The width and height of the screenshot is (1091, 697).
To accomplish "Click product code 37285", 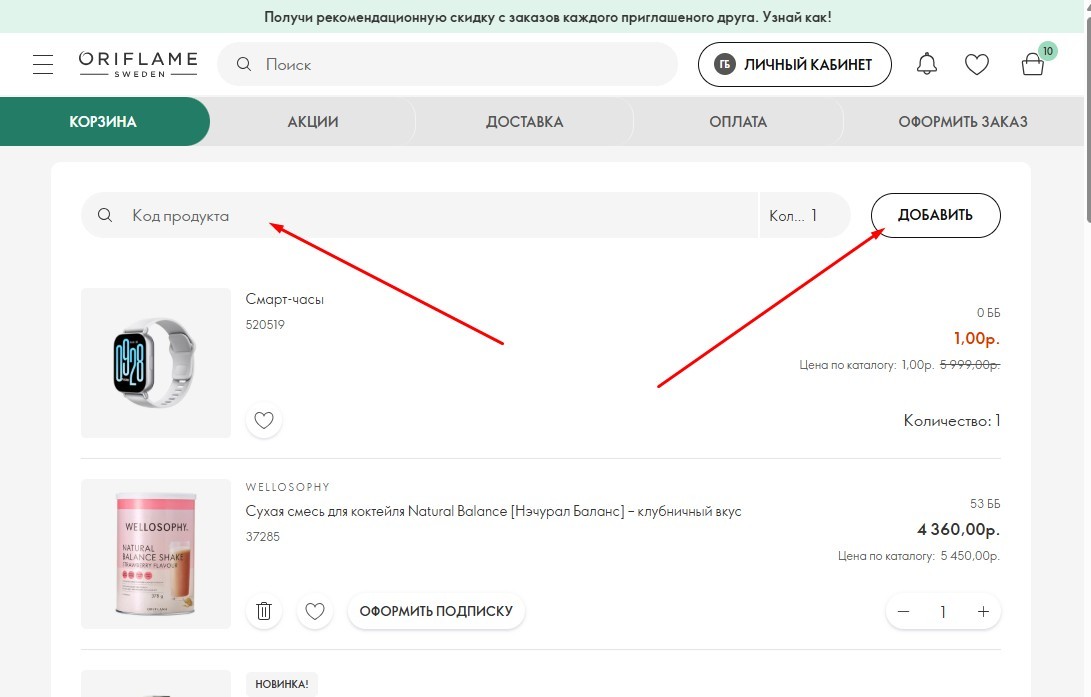I will (x=262, y=536).
